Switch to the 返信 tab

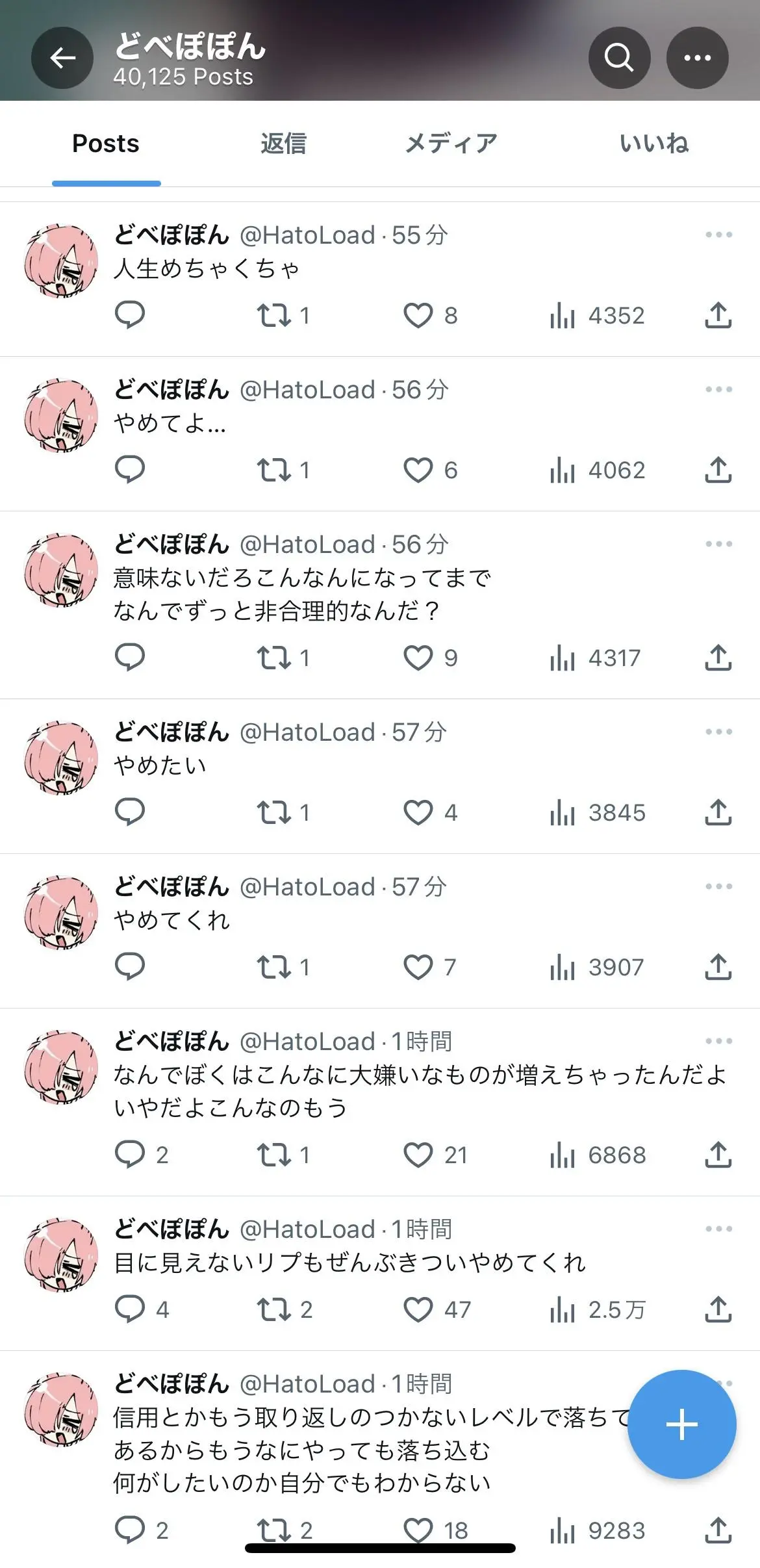click(283, 143)
